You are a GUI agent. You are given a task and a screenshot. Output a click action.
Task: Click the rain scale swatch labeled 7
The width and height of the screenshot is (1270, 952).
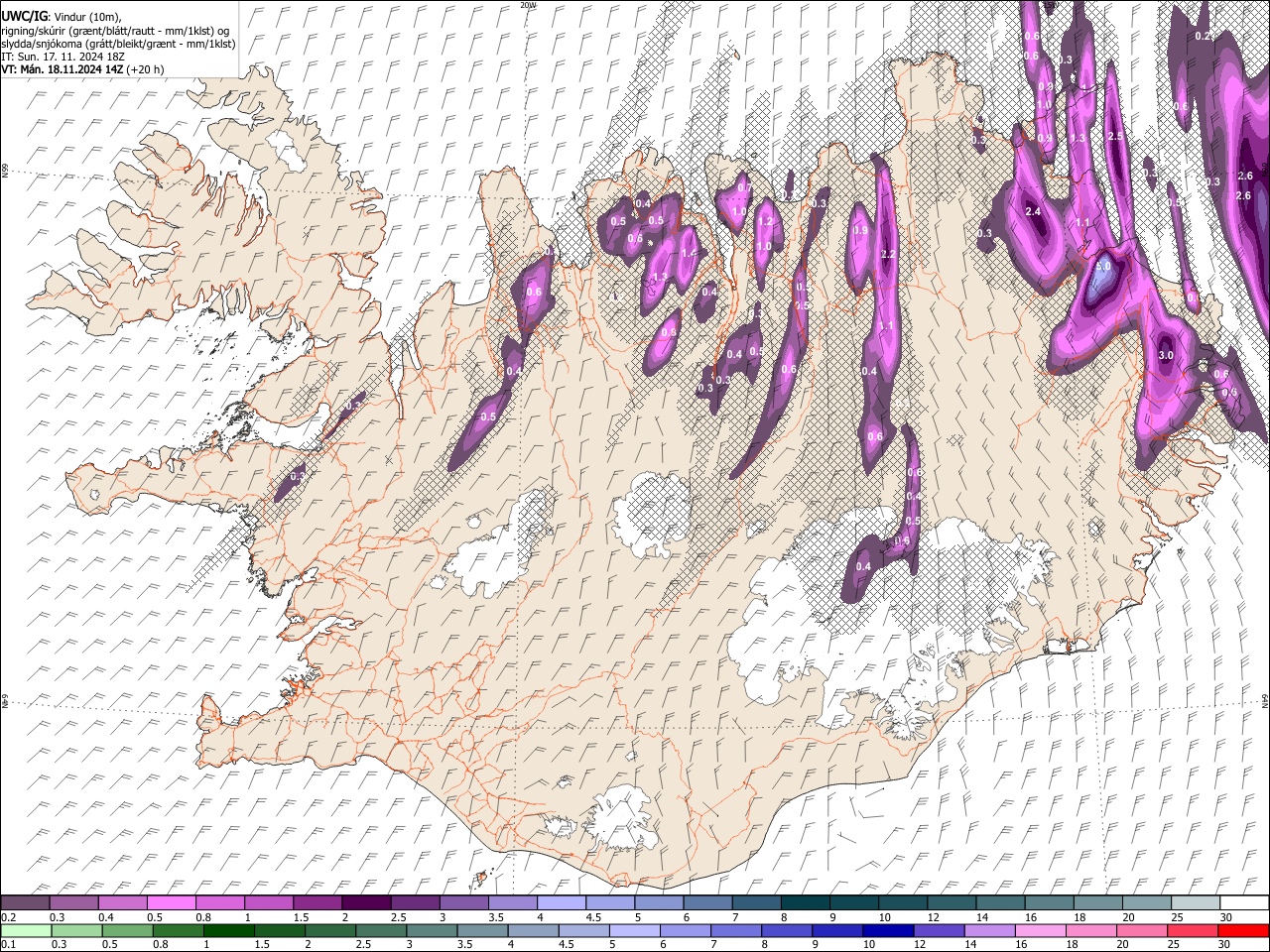[x=735, y=931]
